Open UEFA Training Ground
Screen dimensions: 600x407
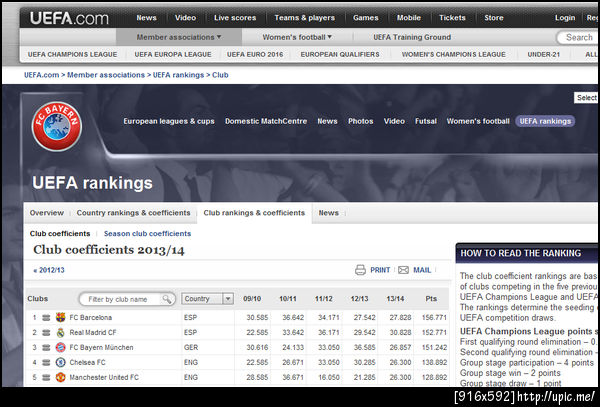click(412, 37)
